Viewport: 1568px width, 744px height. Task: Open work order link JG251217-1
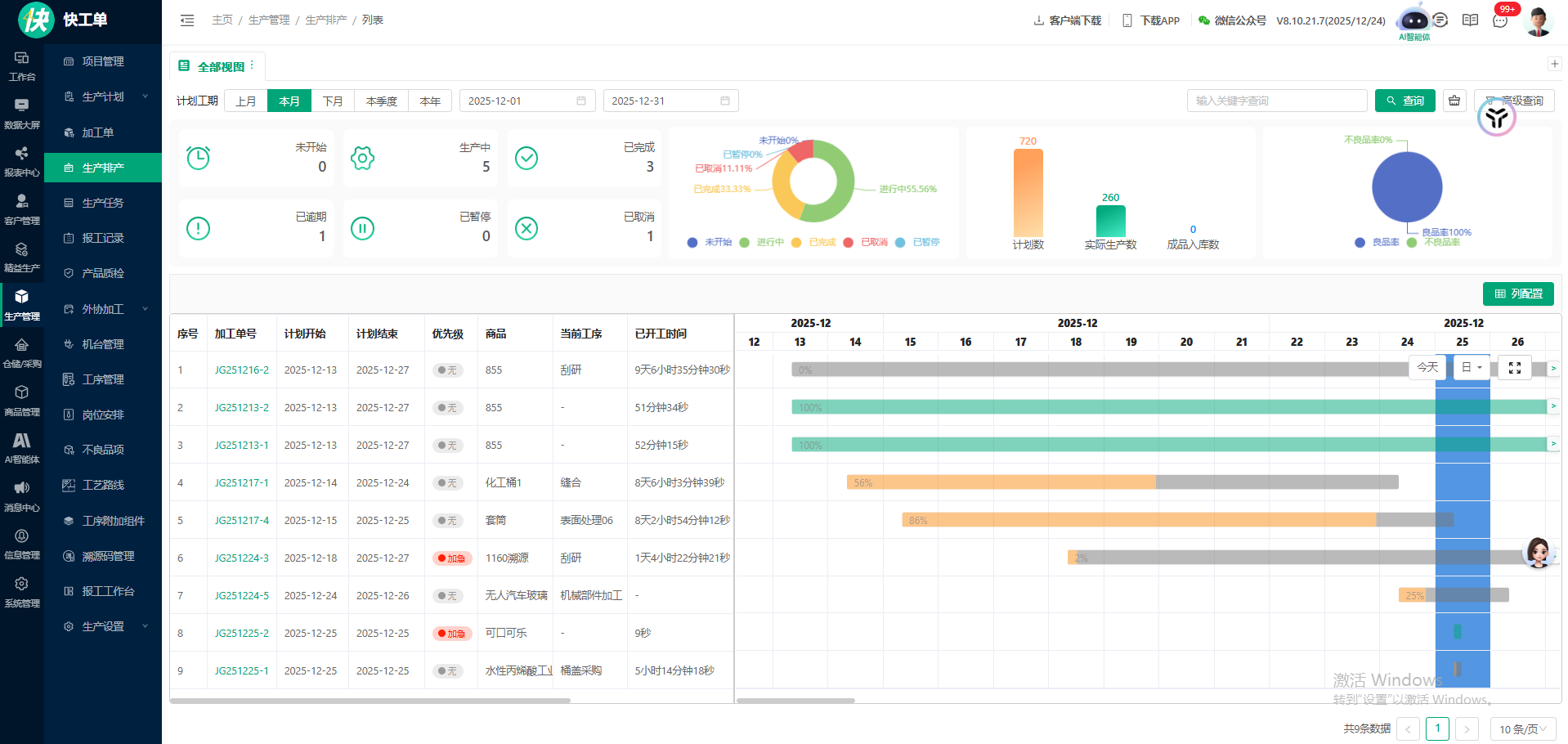(242, 482)
